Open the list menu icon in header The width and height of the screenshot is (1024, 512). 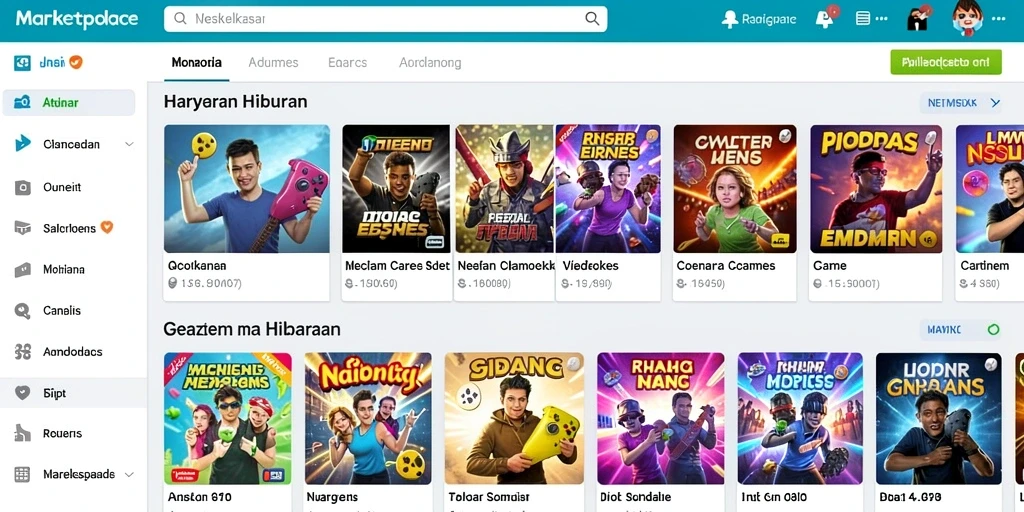click(863, 19)
